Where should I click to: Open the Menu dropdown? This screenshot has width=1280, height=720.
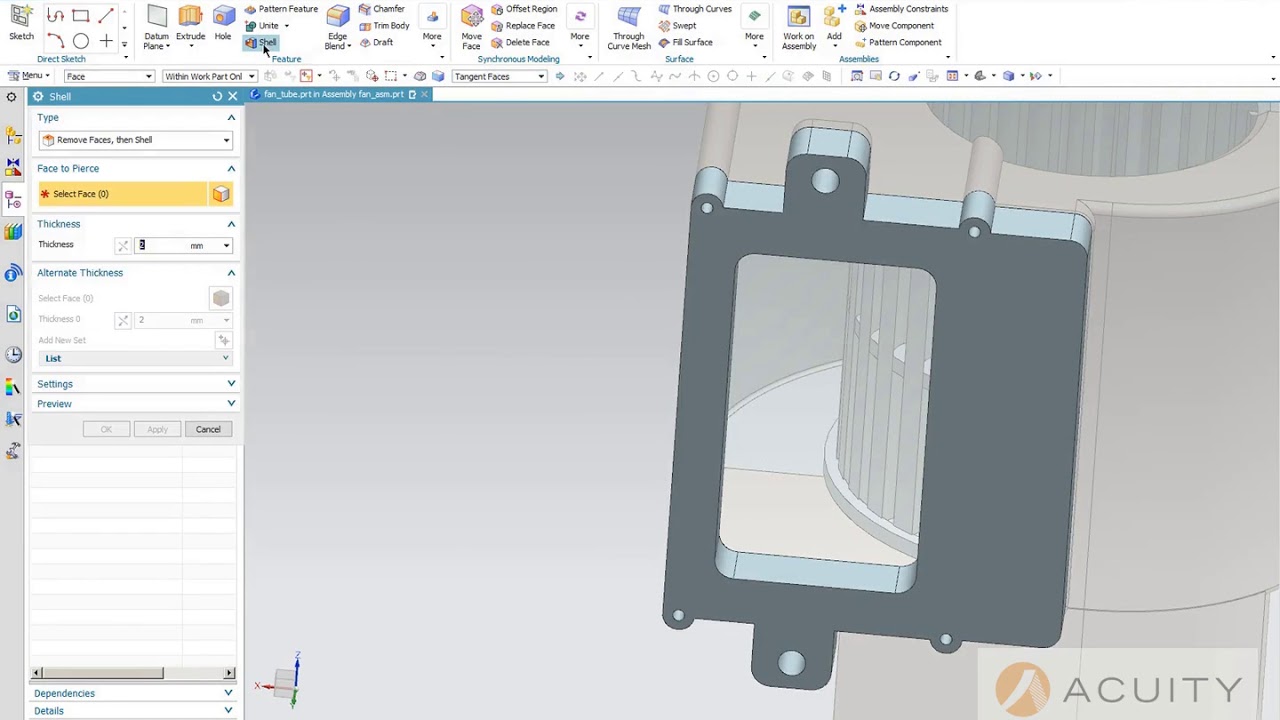pos(29,76)
